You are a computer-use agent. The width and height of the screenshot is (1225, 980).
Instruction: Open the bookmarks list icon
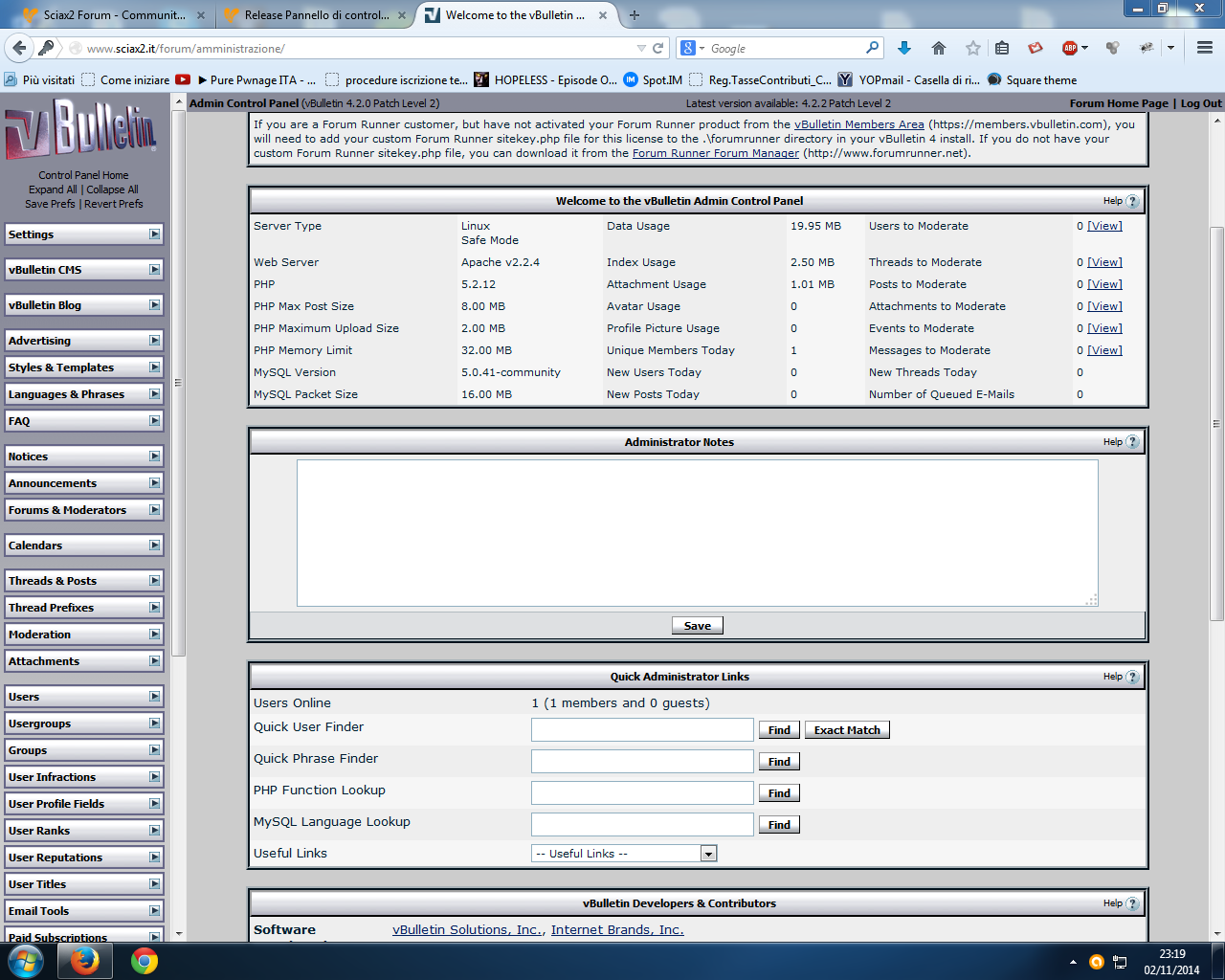[x=1002, y=48]
